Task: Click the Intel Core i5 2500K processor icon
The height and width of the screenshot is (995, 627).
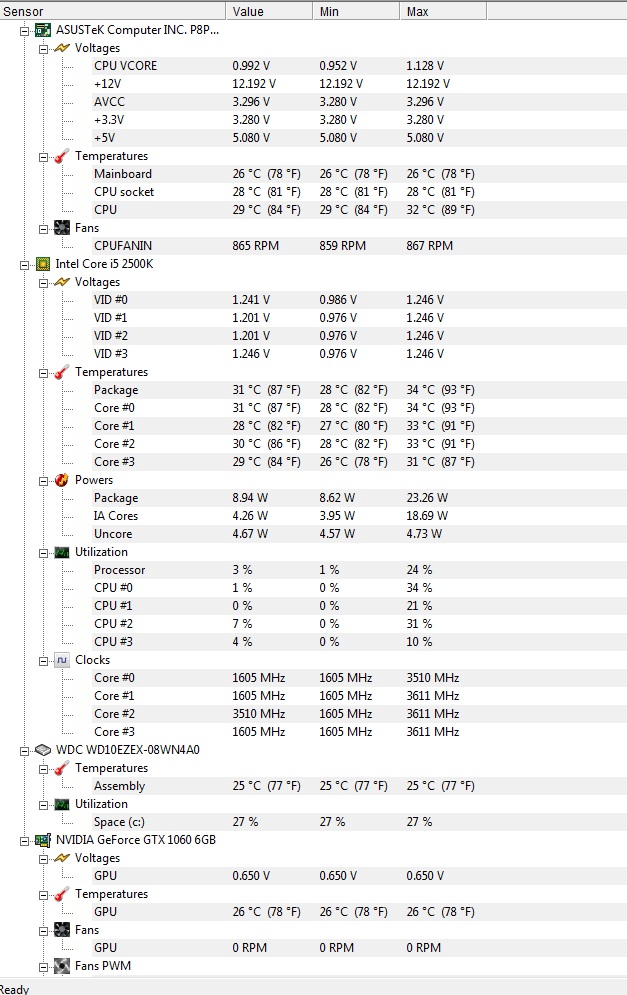Action: coord(43,264)
